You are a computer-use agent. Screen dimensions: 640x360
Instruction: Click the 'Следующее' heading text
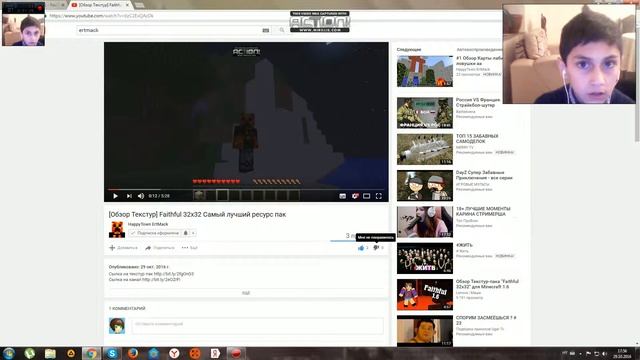(x=409, y=49)
